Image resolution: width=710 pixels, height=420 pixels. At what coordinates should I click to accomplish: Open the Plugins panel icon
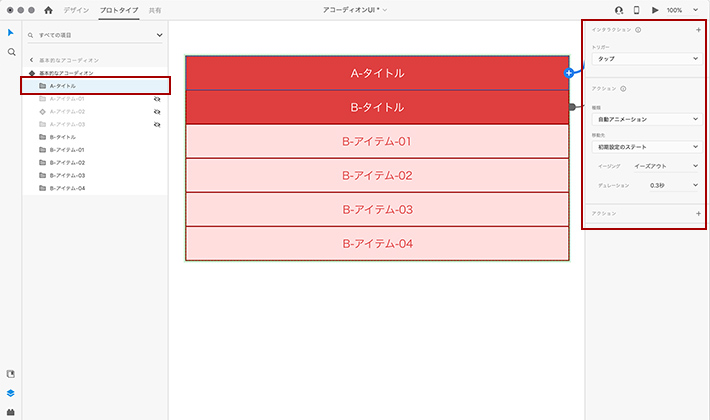pyautogui.click(x=11, y=412)
